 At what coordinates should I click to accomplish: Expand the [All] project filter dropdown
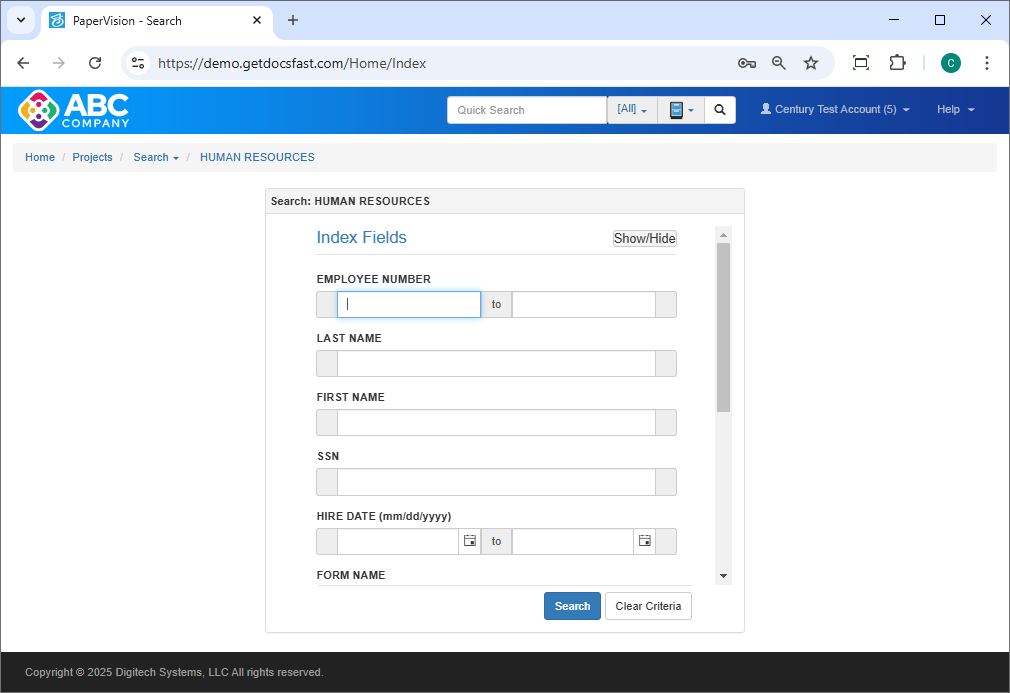(x=632, y=110)
